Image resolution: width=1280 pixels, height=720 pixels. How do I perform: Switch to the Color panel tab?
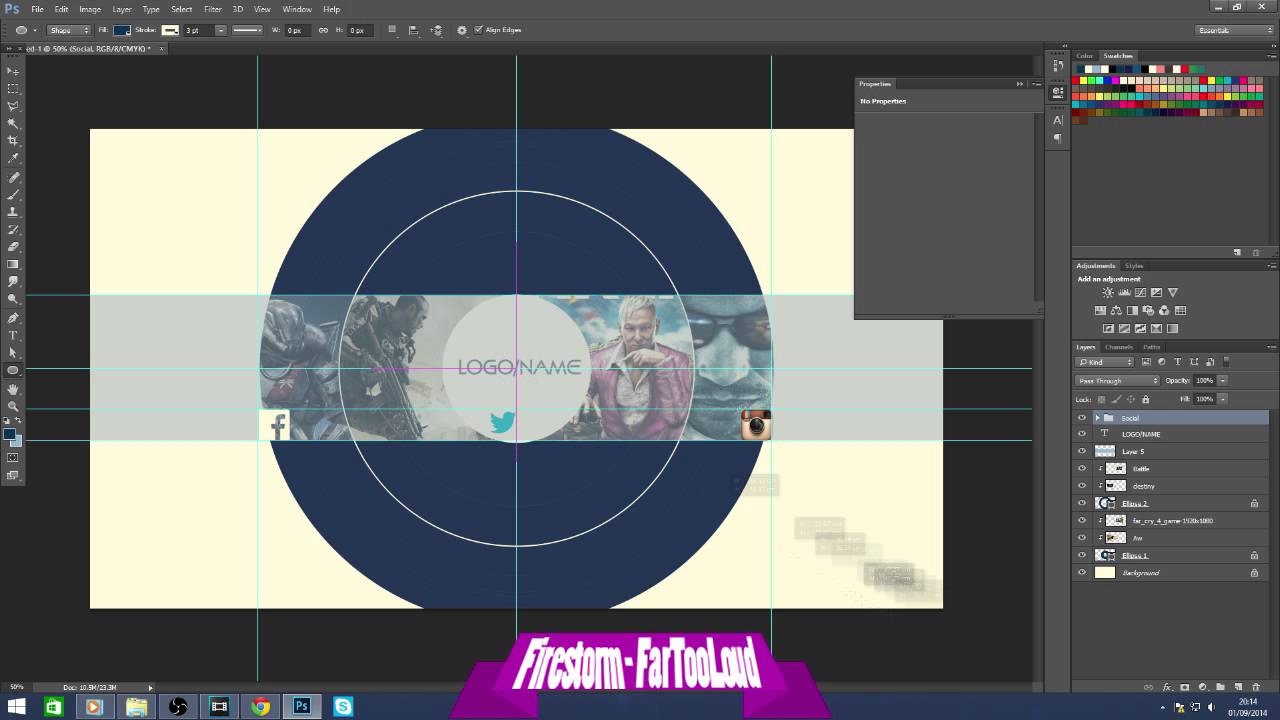pos(1085,56)
